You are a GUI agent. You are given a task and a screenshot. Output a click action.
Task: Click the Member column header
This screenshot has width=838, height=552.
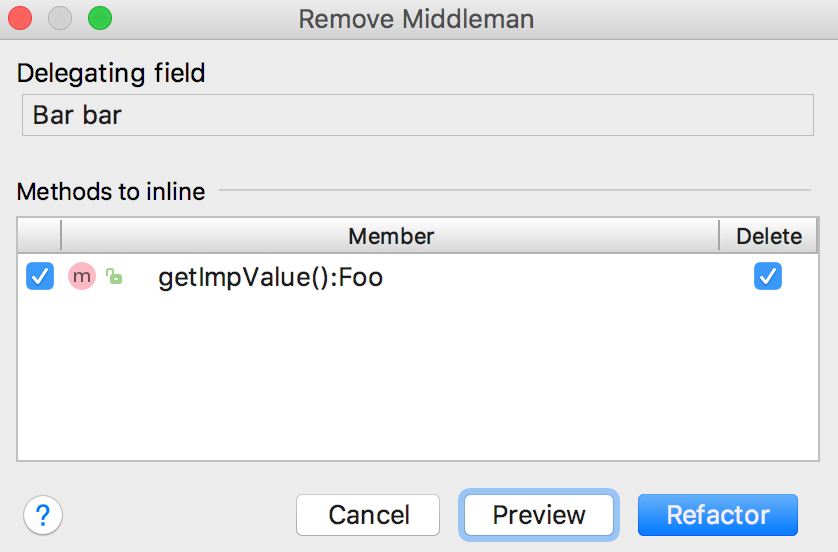[x=391, y=236]
